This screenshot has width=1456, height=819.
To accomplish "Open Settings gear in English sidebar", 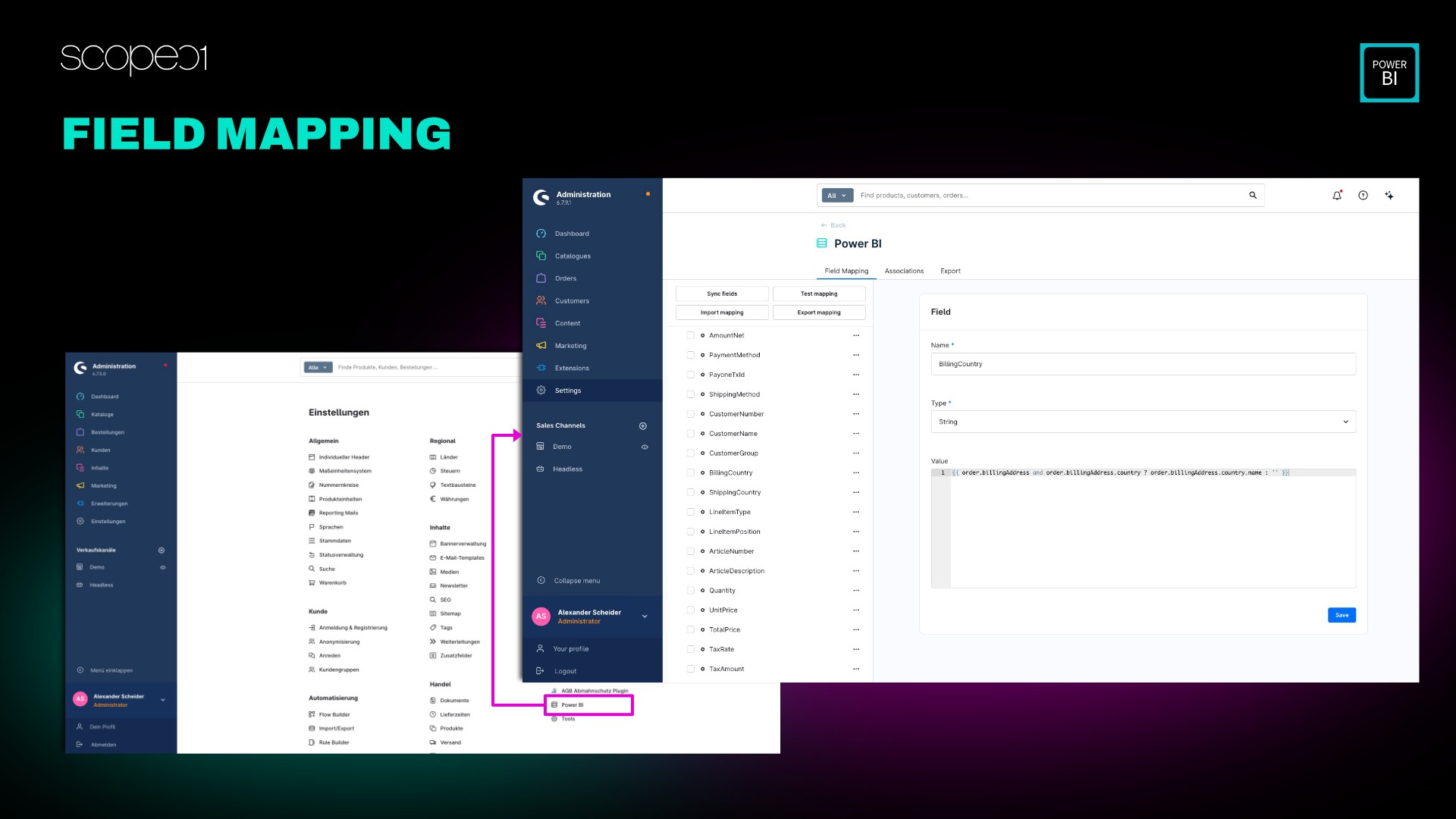I will 541,391.
